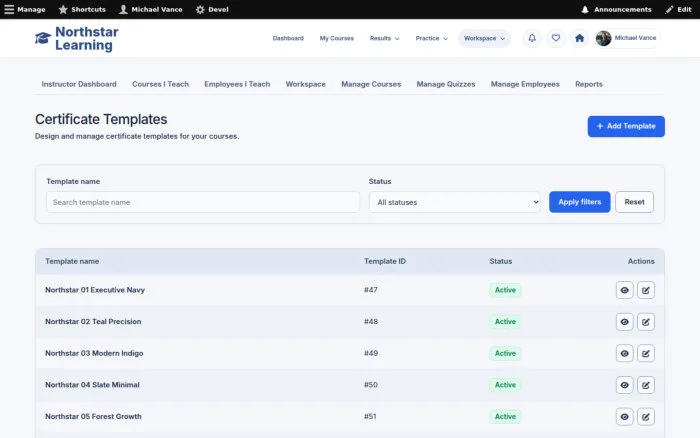Preview Northstar 01 Executive Navy via eye icon
Viewport: 700px width, 438px height.
pyautogui.click(x=625, y=290)
